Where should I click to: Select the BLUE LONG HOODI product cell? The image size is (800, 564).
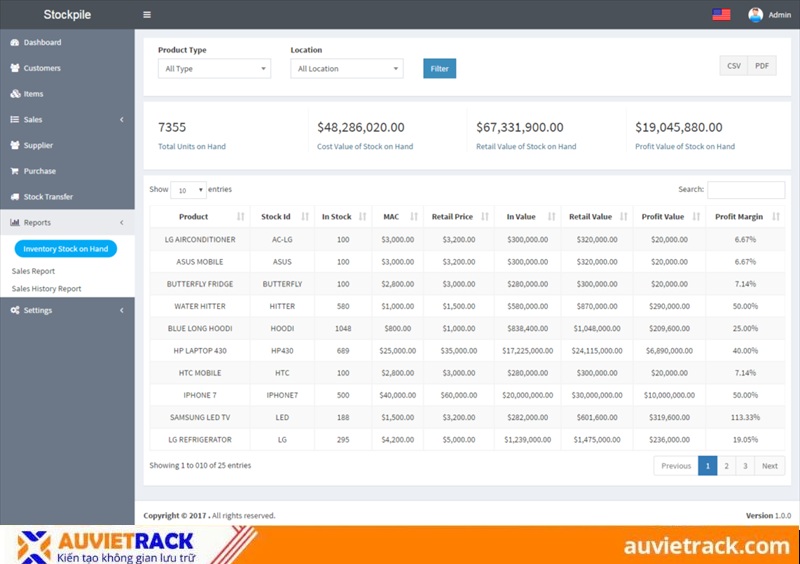[200, 328]
